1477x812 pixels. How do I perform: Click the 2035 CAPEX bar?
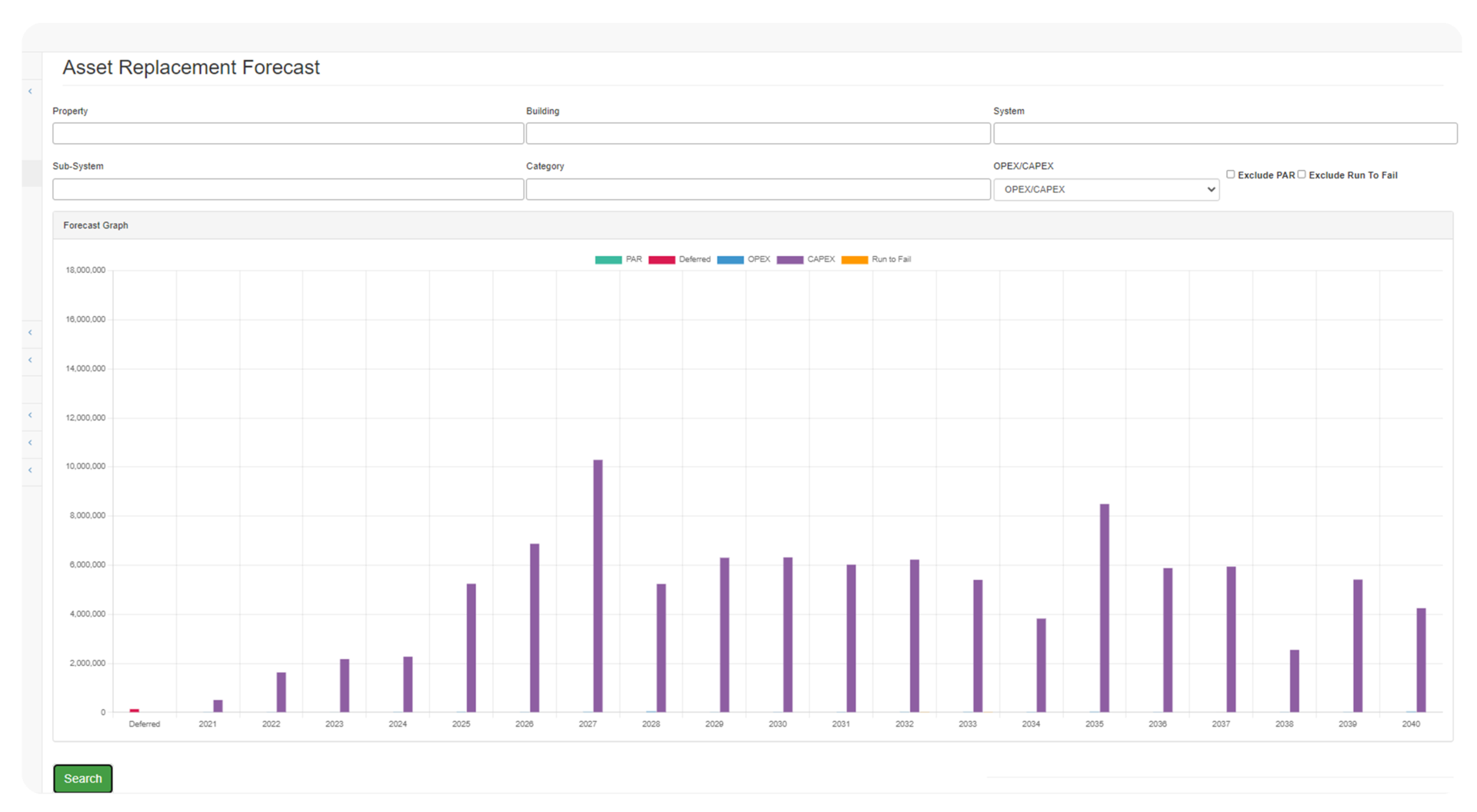click(x=1105, y=608)
